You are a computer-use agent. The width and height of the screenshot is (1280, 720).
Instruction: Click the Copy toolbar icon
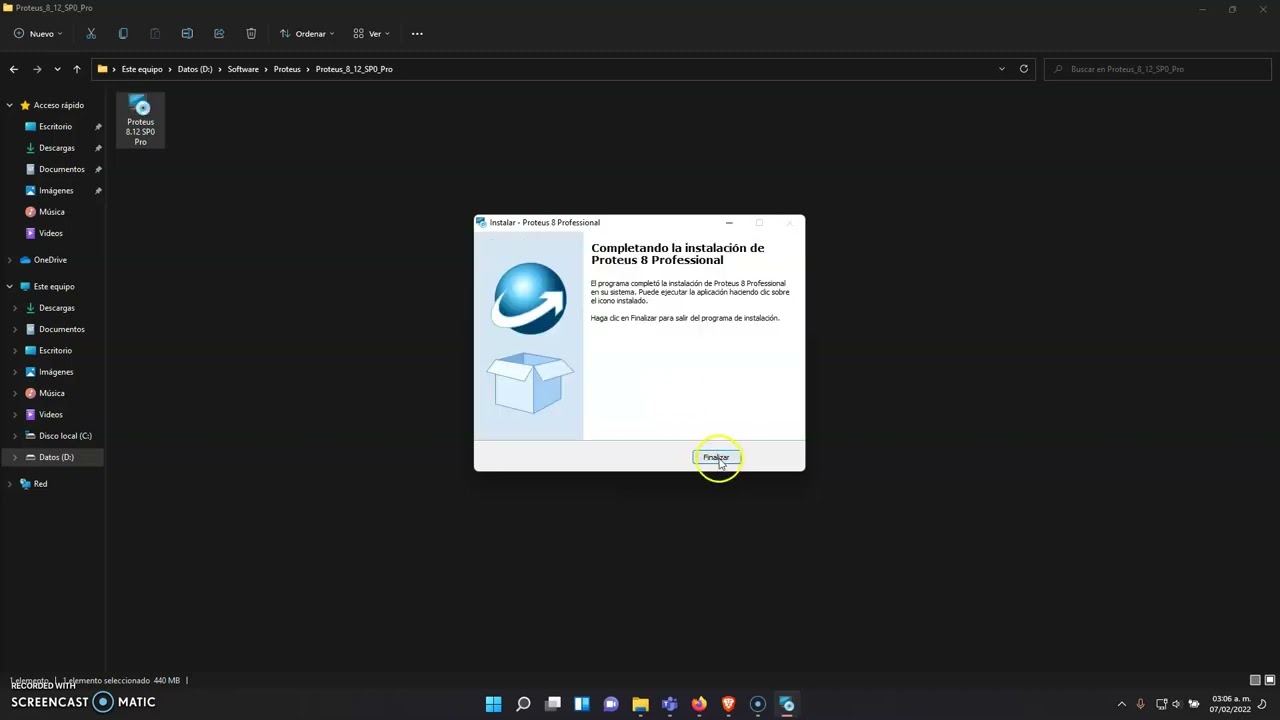[x=123, y=34]
